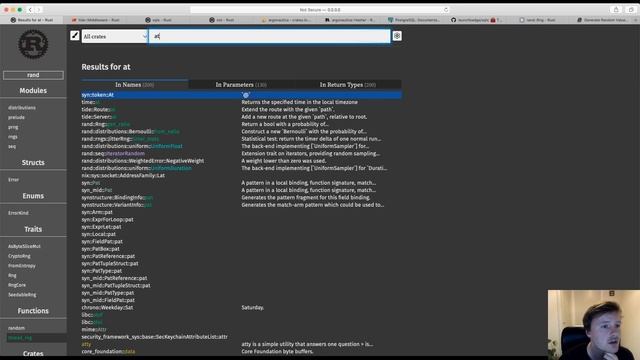This screenshot has width=640, height=360.
Task: Jump to Modules section in sidebar
Action: [33, 91]
